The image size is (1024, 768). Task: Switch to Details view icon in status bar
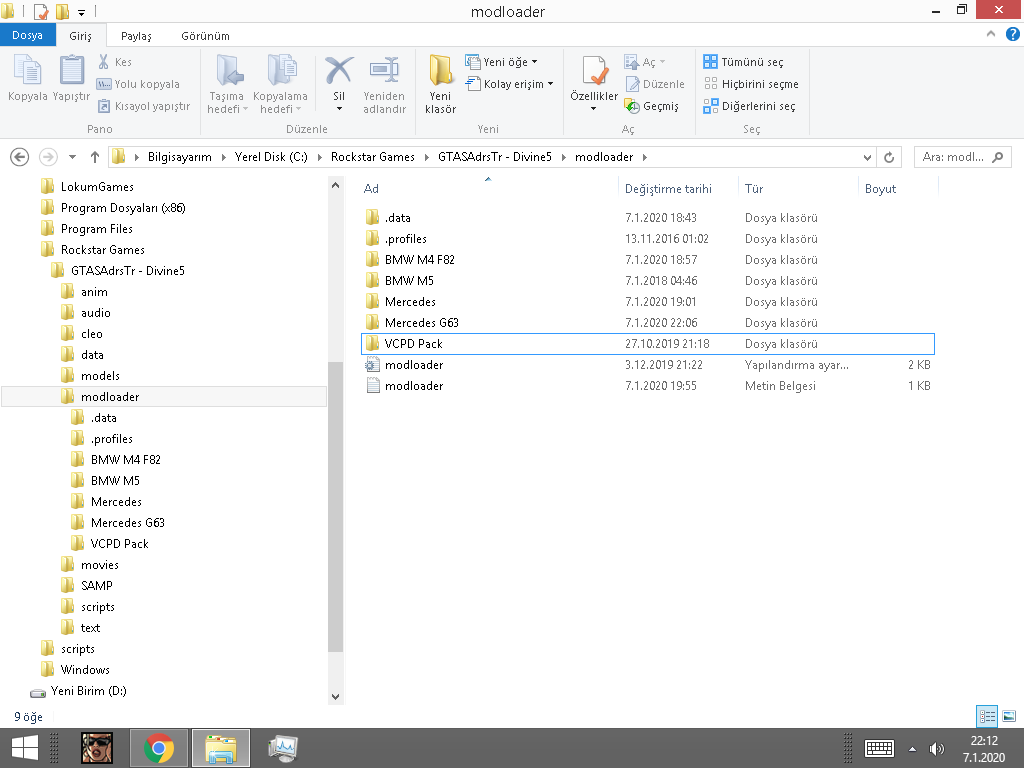click(x=987, y=716)
